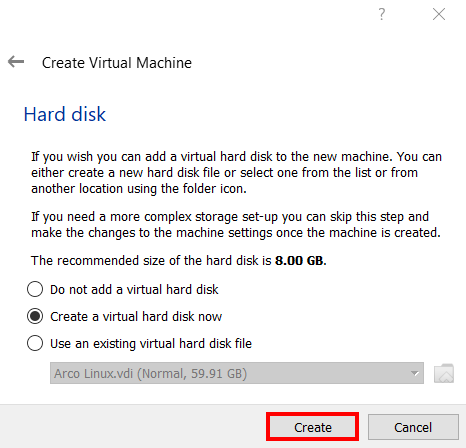Click the 'Hard disk' page heading
This screenshot has width=466, height=448.
click(x=65, y=114)
